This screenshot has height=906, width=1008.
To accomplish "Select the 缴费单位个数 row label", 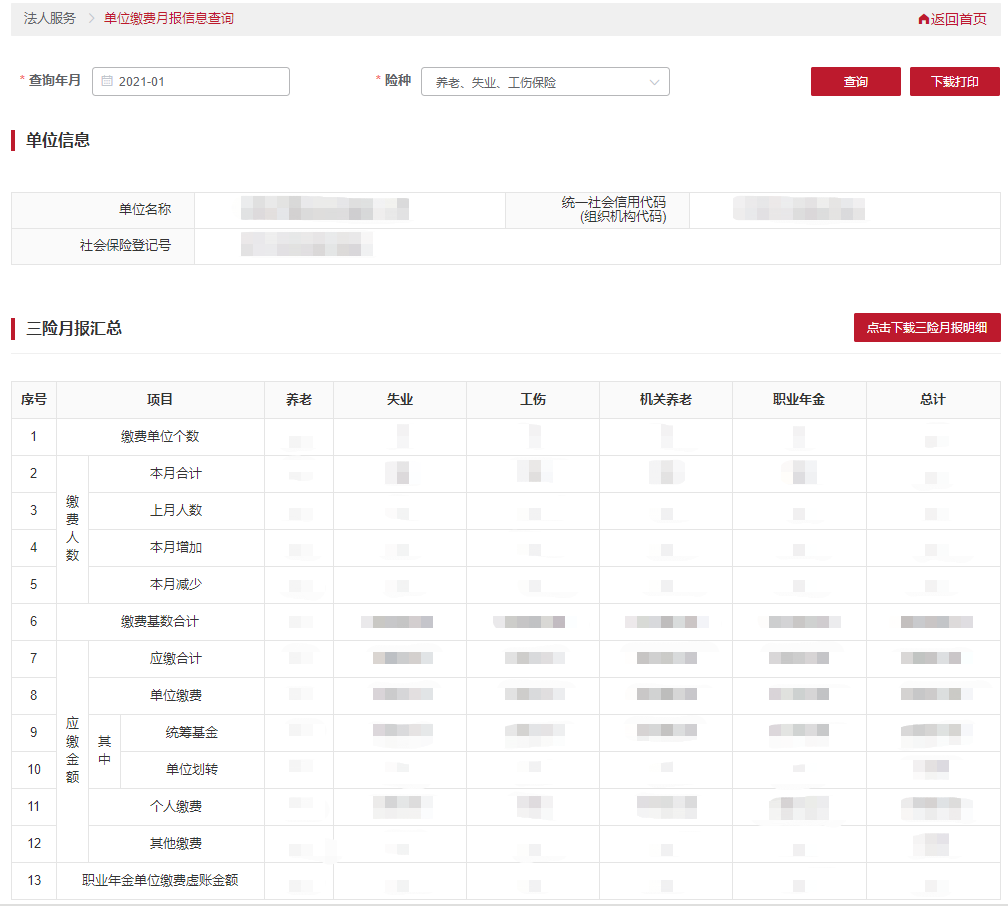I will click(160, 437).
